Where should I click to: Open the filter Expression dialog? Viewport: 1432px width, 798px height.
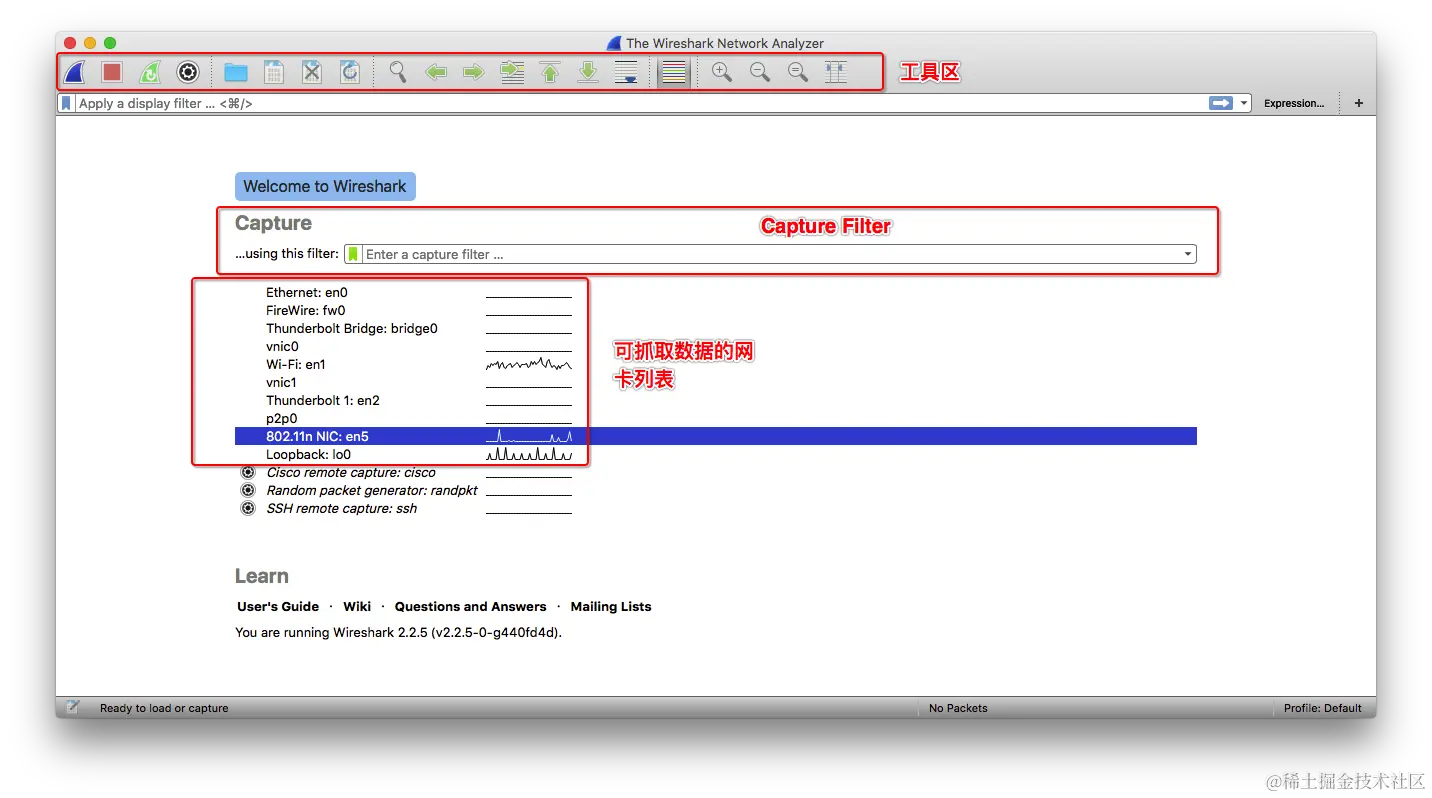click(x=1294, y=103)
